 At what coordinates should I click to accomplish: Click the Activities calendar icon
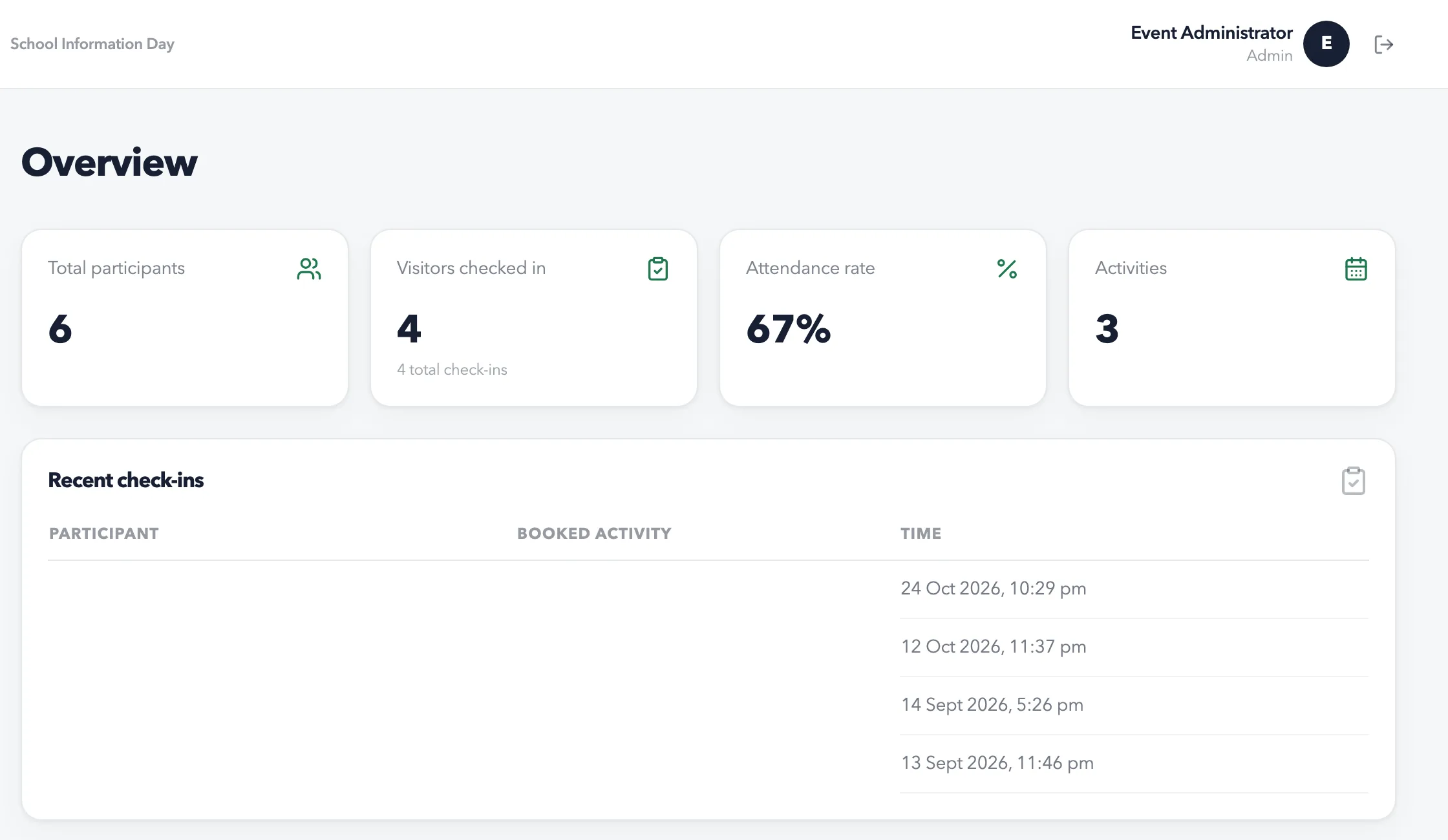coord(1356,269)
